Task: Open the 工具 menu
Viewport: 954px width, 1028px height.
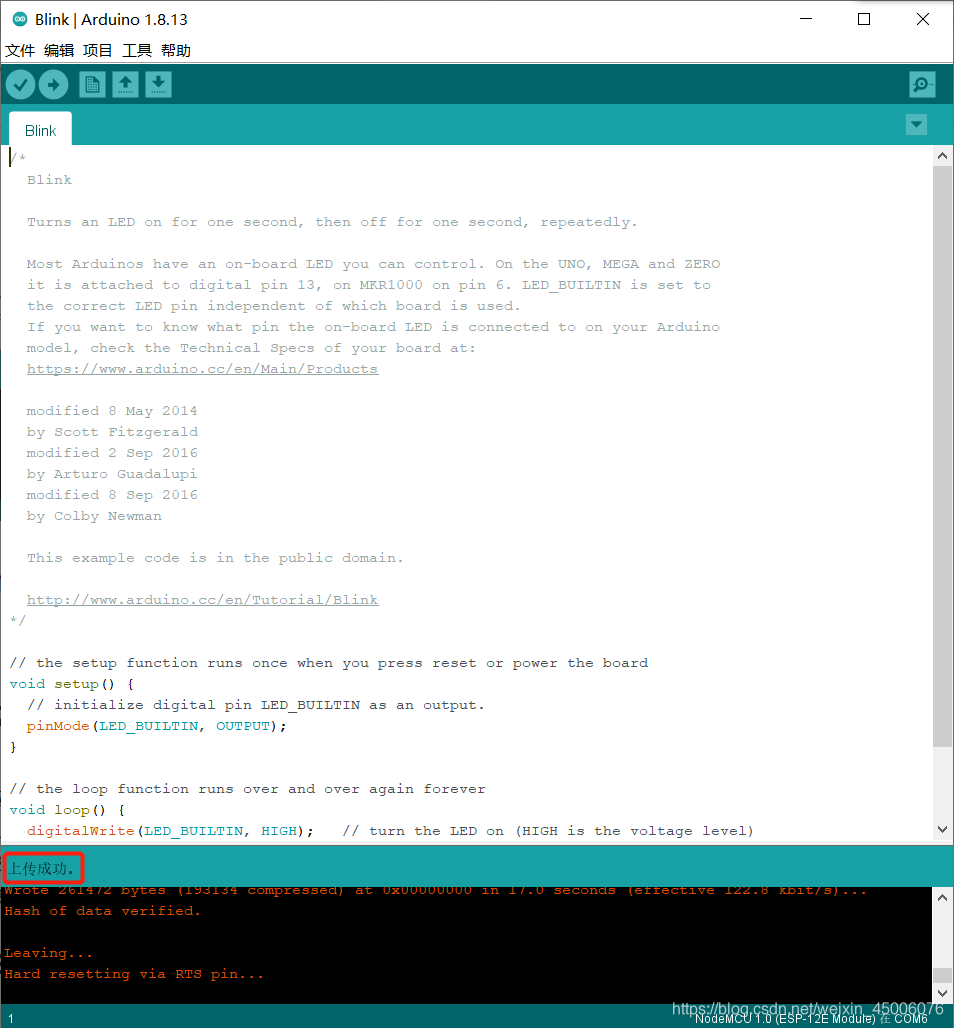Action: 137,50
